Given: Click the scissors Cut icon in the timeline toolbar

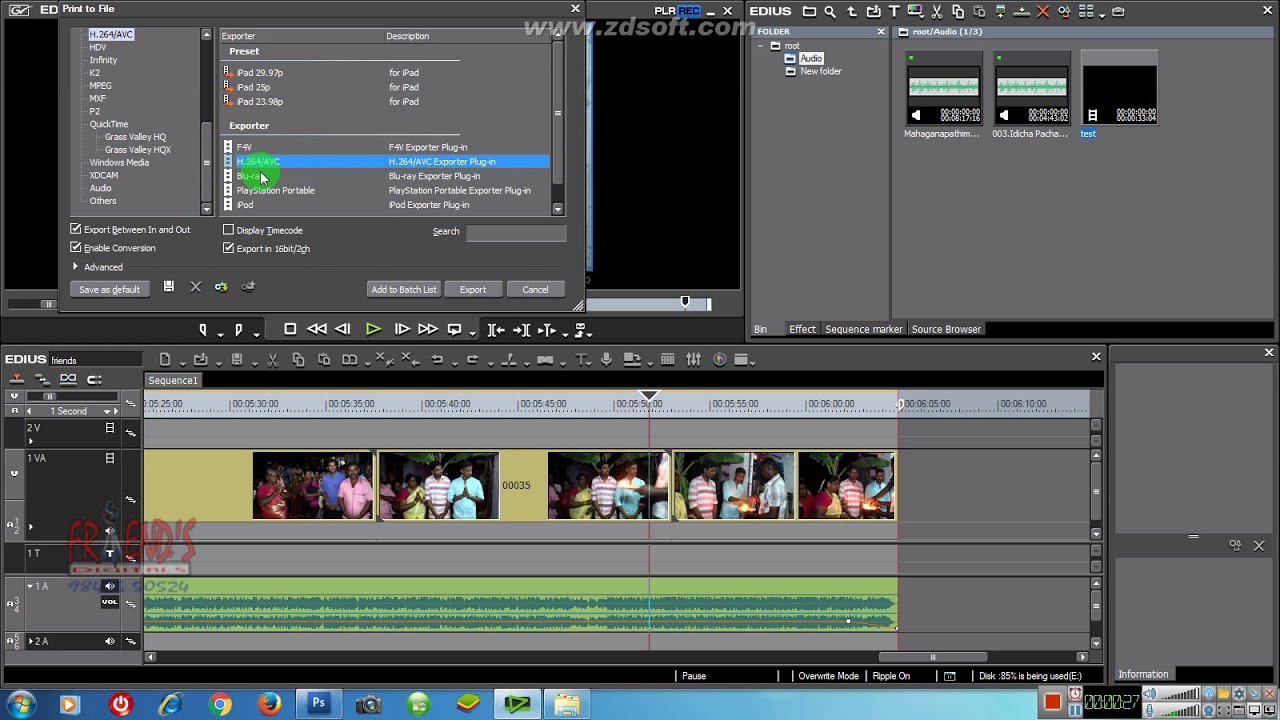Looking at the screenshot, I should (x=272, y=360).
